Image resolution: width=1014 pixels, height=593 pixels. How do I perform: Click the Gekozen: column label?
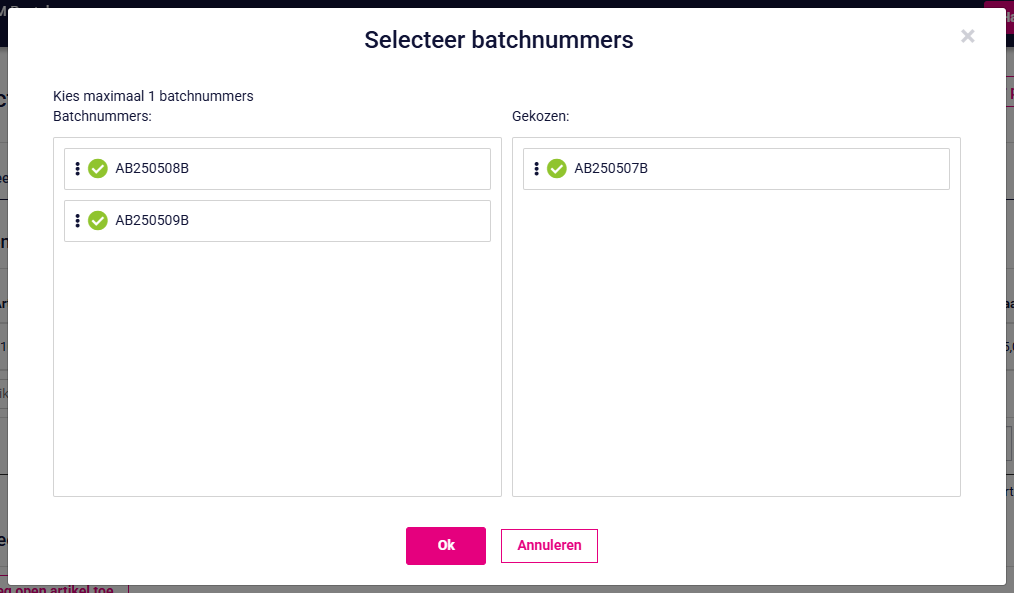coord(541,116)
